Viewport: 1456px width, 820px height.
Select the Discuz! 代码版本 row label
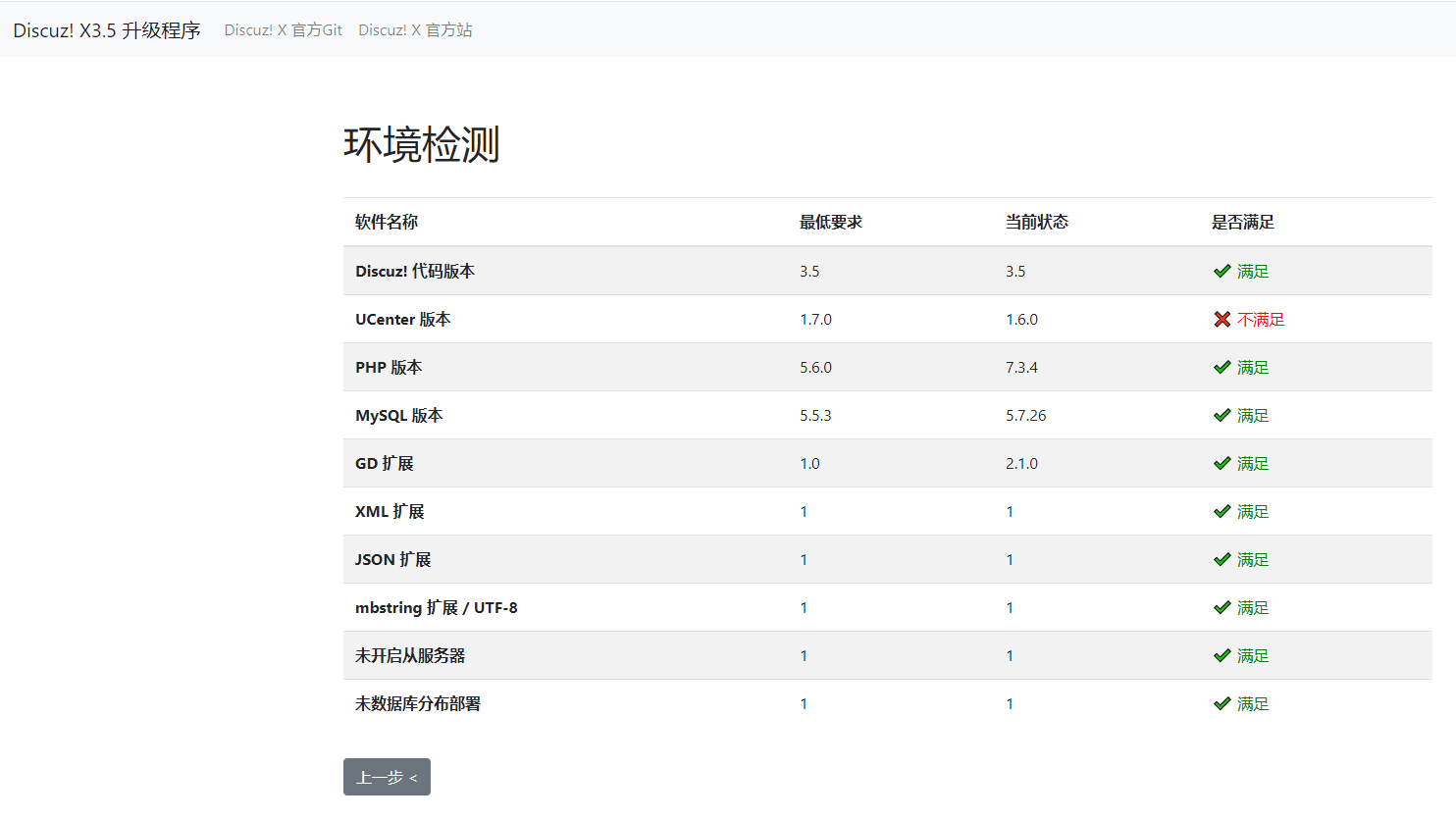[x=415, y=271]
